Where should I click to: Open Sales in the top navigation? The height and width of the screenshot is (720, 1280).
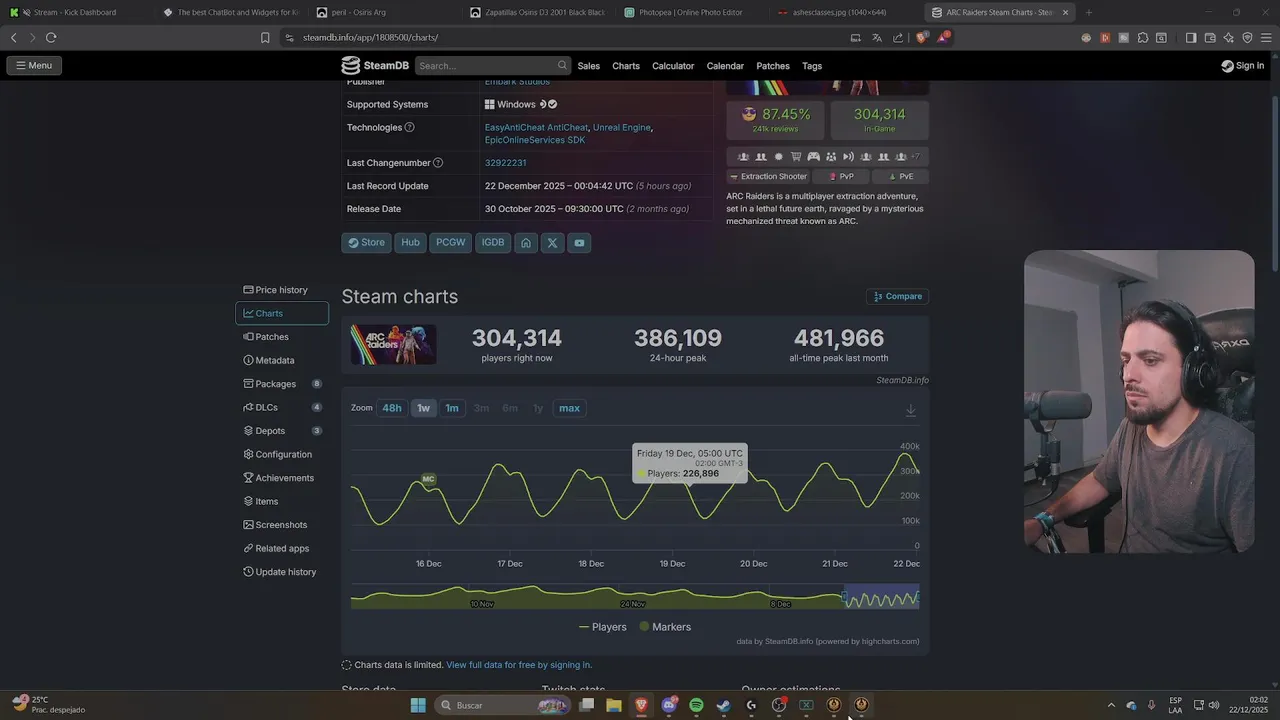589,66
